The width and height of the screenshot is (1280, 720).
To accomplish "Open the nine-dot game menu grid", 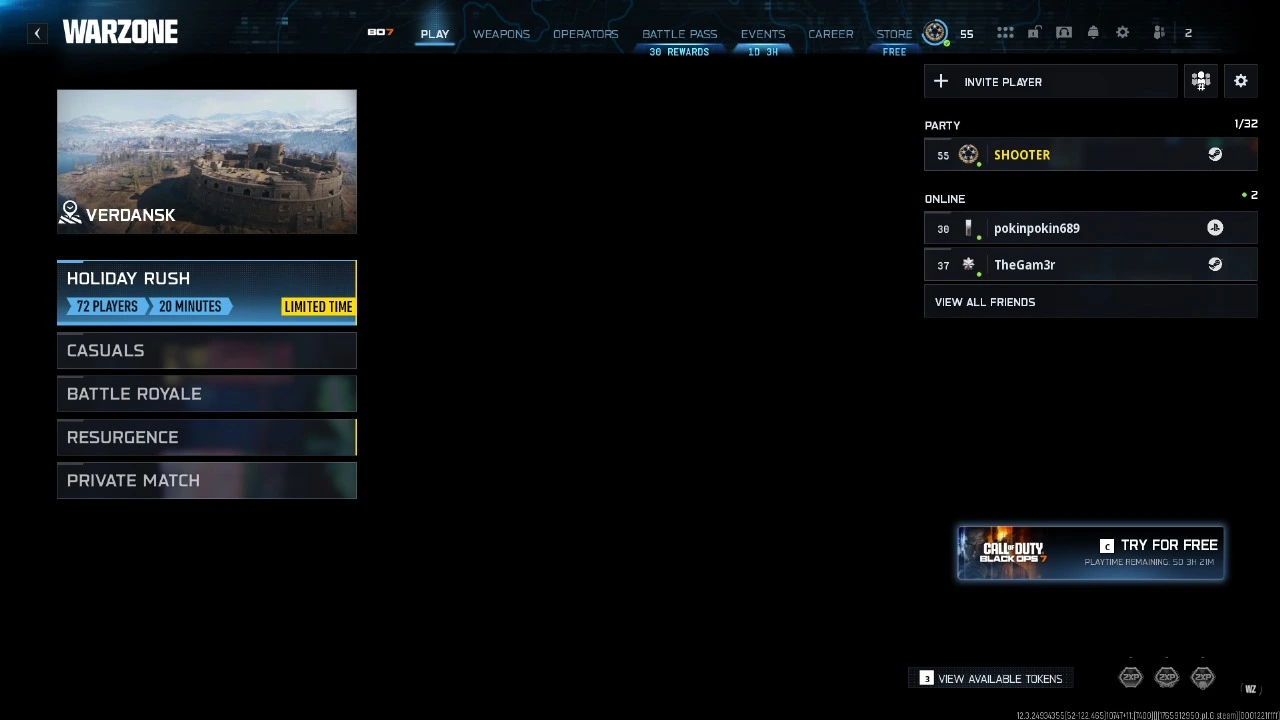I will (x=1005, y=33).
